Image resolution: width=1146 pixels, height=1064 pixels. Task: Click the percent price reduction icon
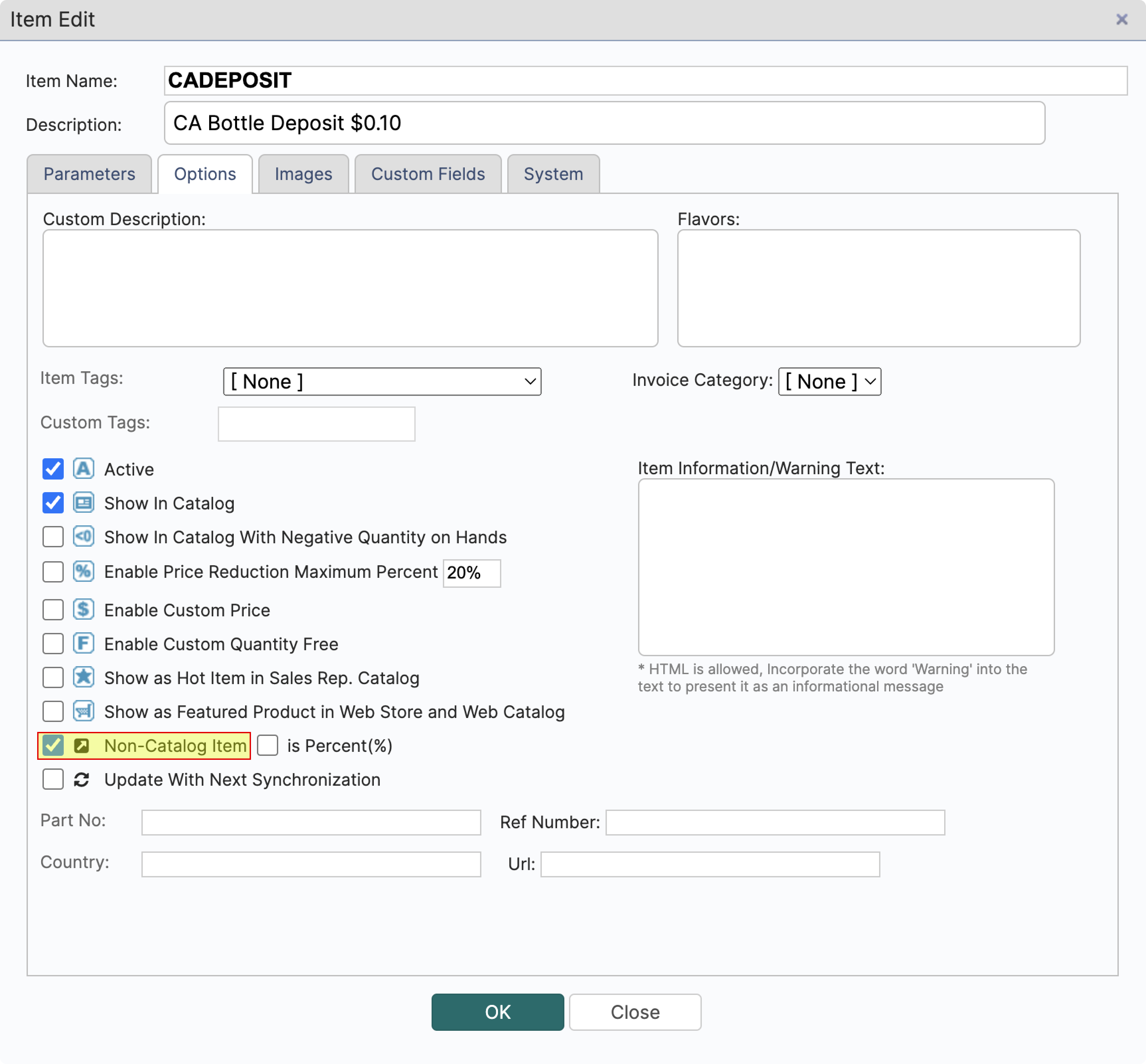(83, 572)
